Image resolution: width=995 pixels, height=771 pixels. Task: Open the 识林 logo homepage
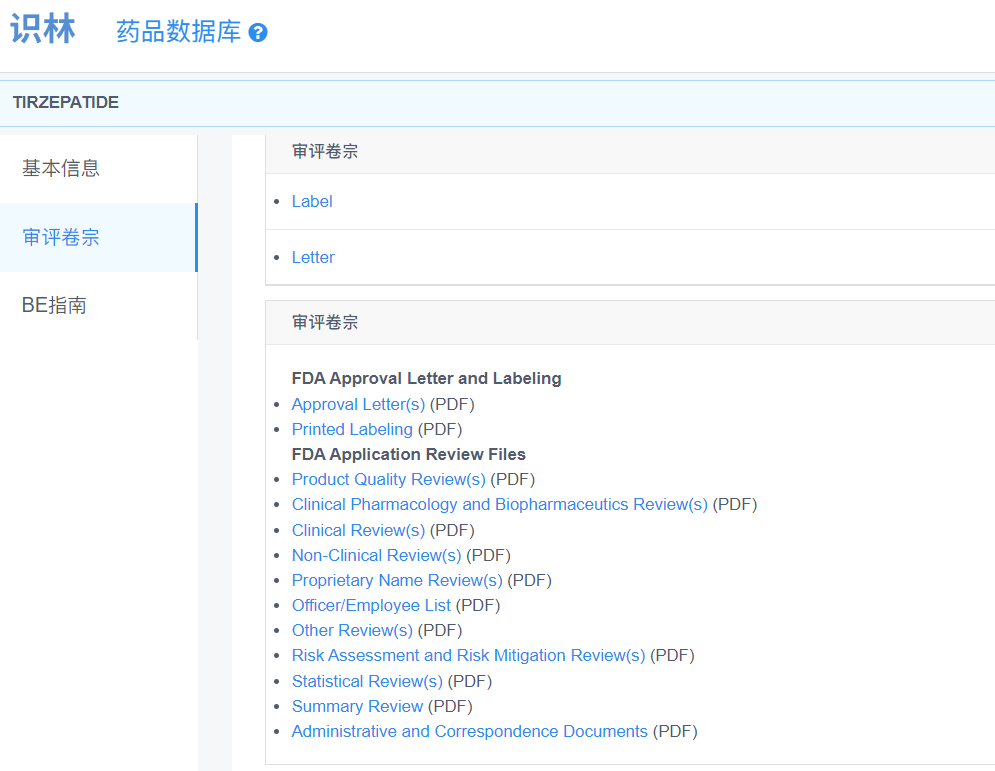point(43,30)
